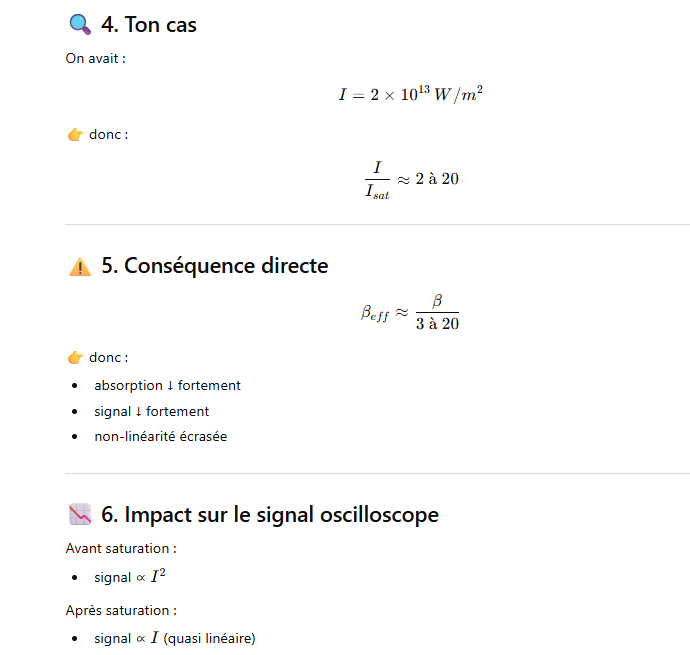Viewport: 690px width, 655px height.
Task: Click the pointing hand emoji above the absorption bullet
Action: pyautogui.click(x=75, y=357)
